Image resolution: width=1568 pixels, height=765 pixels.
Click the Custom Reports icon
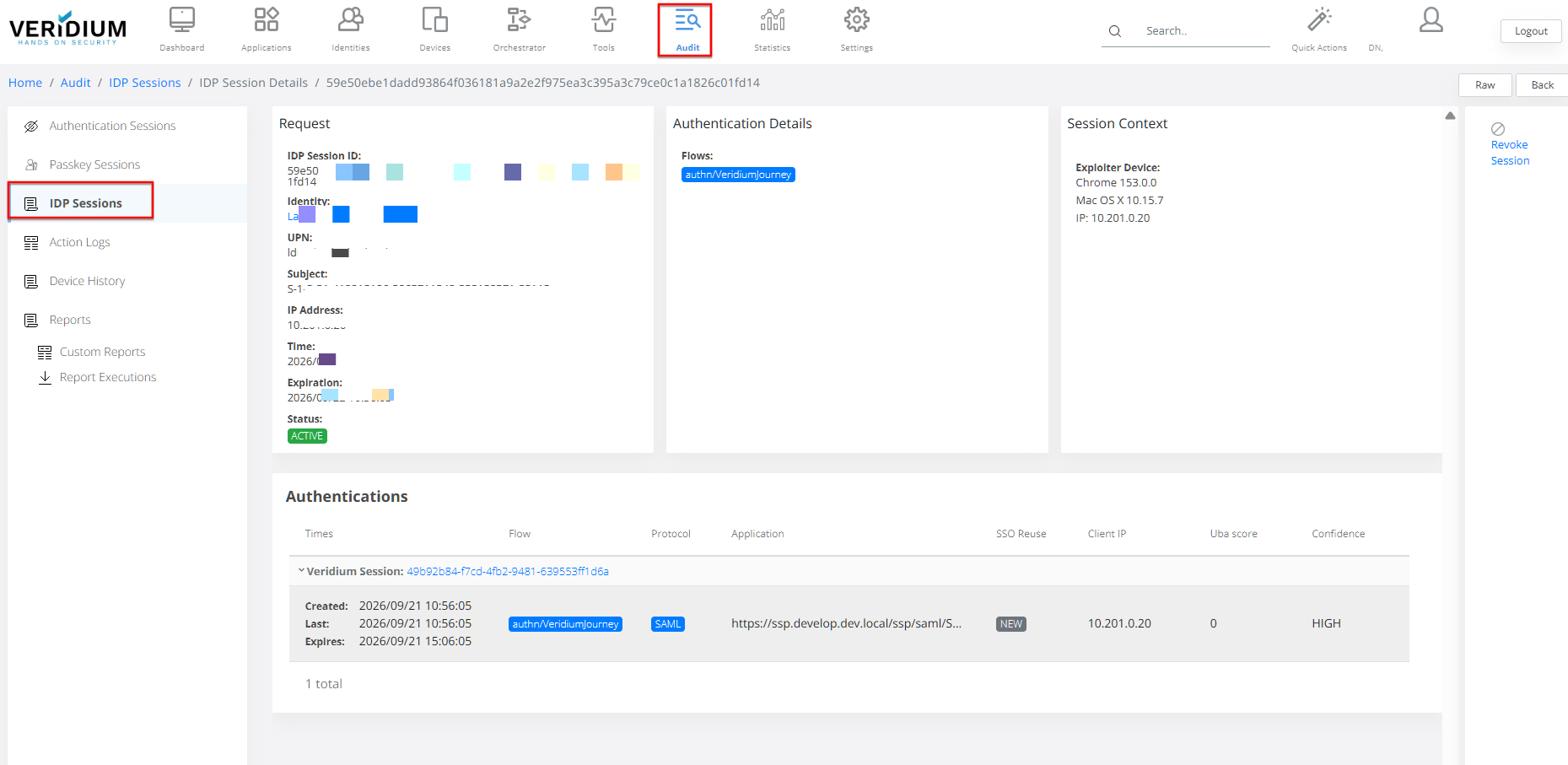pyautogui.click(x=45, y=353)
